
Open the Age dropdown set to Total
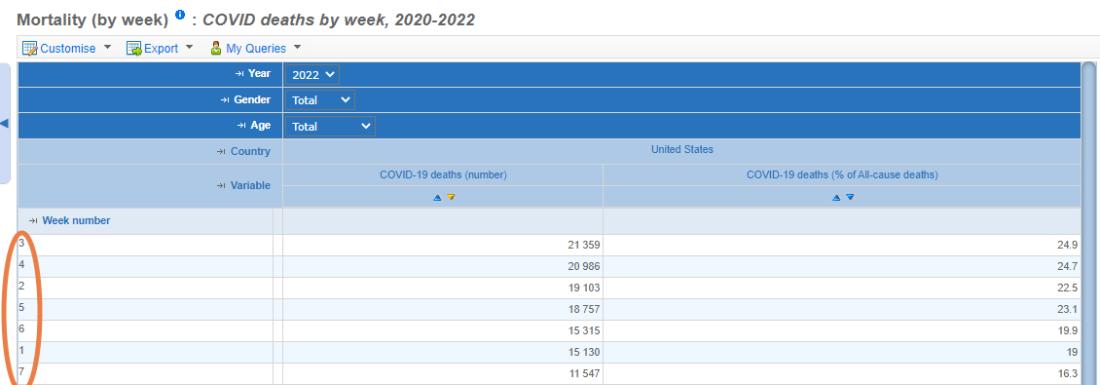click(330, 126)
